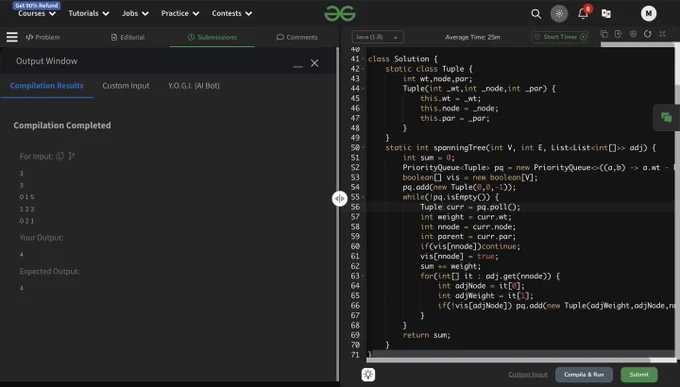Click the lightbulb button below editor
This screenshot has width=680, height=387.
368,374
